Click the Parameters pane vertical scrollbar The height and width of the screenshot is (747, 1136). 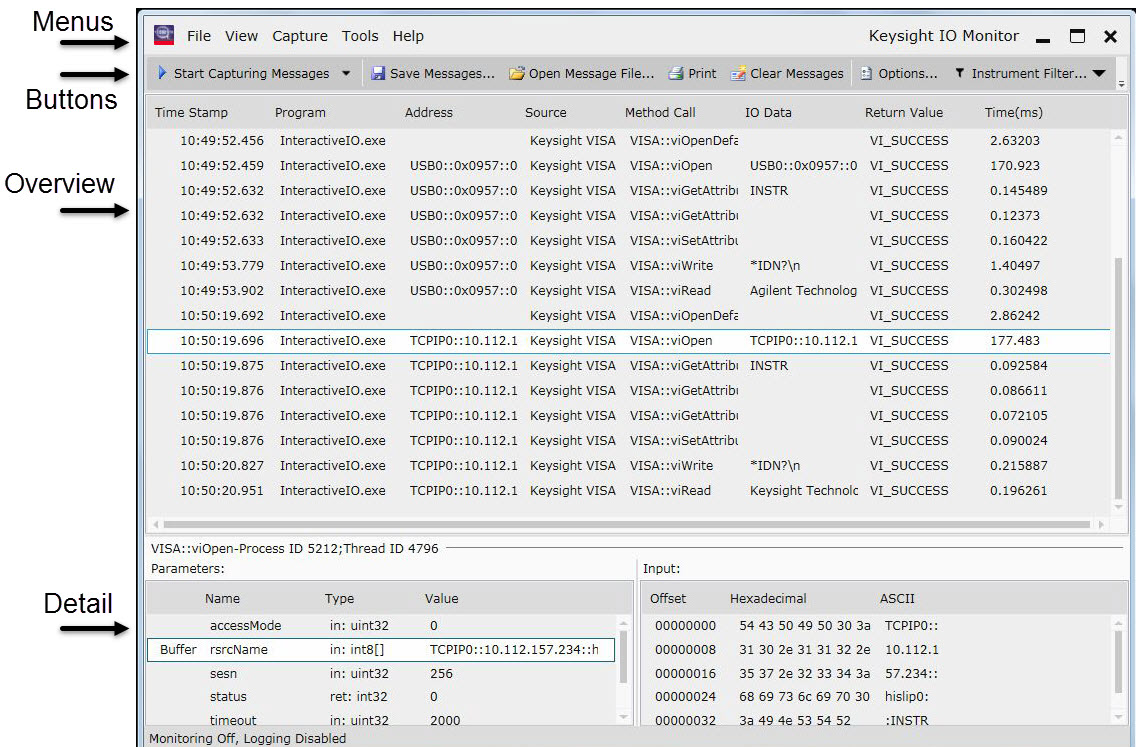(623, 658)
